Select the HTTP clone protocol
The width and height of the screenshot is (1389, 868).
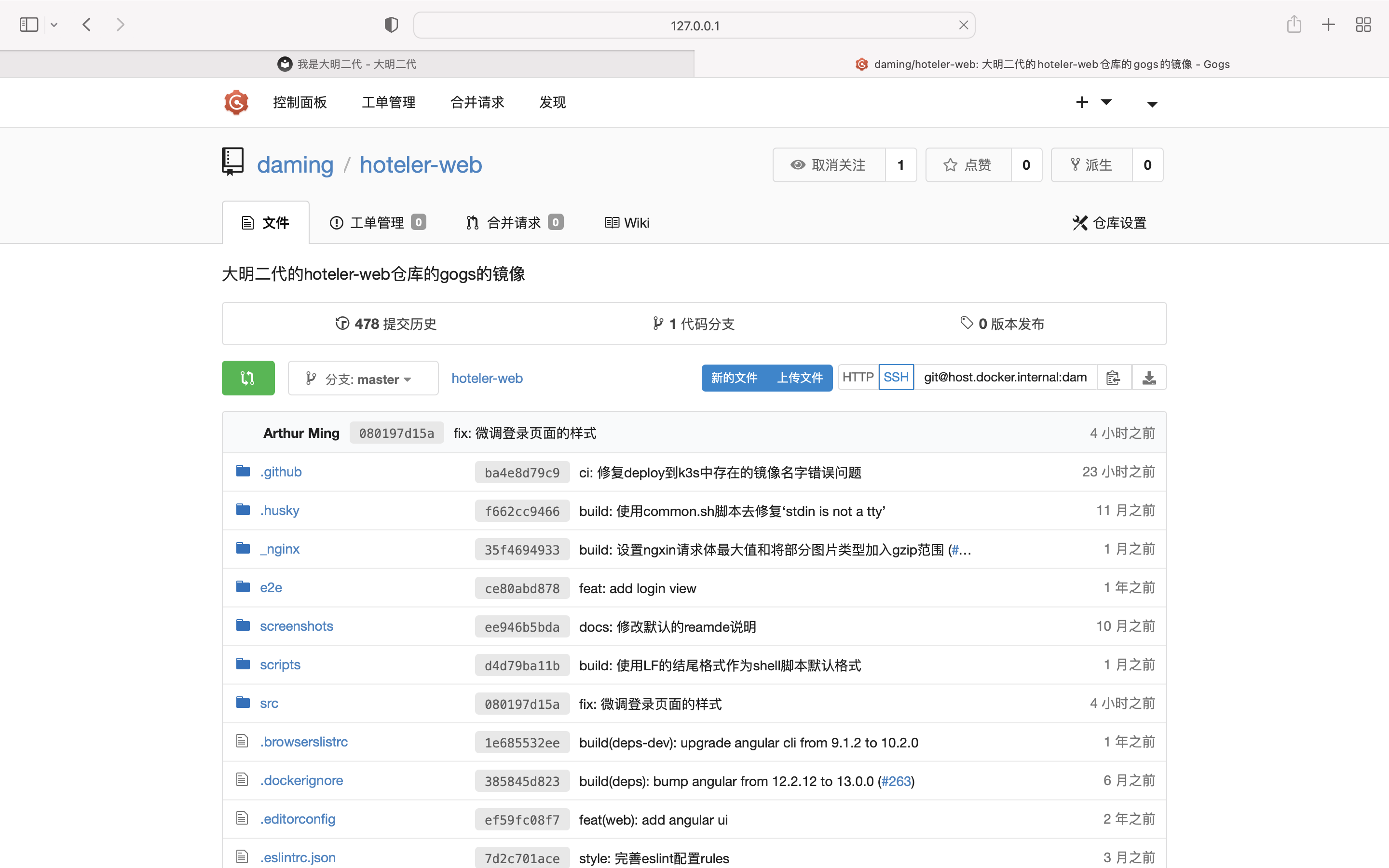click(858, 377)
